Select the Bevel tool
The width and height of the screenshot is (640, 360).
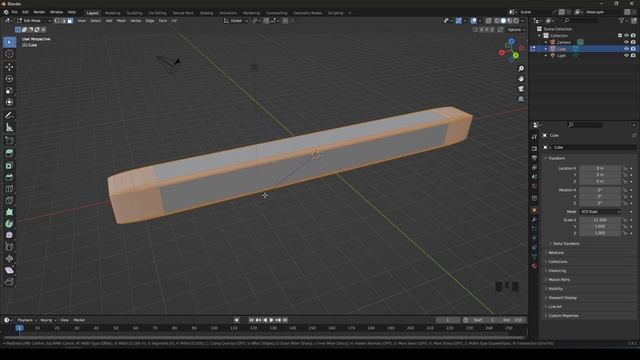click(9, 177)
